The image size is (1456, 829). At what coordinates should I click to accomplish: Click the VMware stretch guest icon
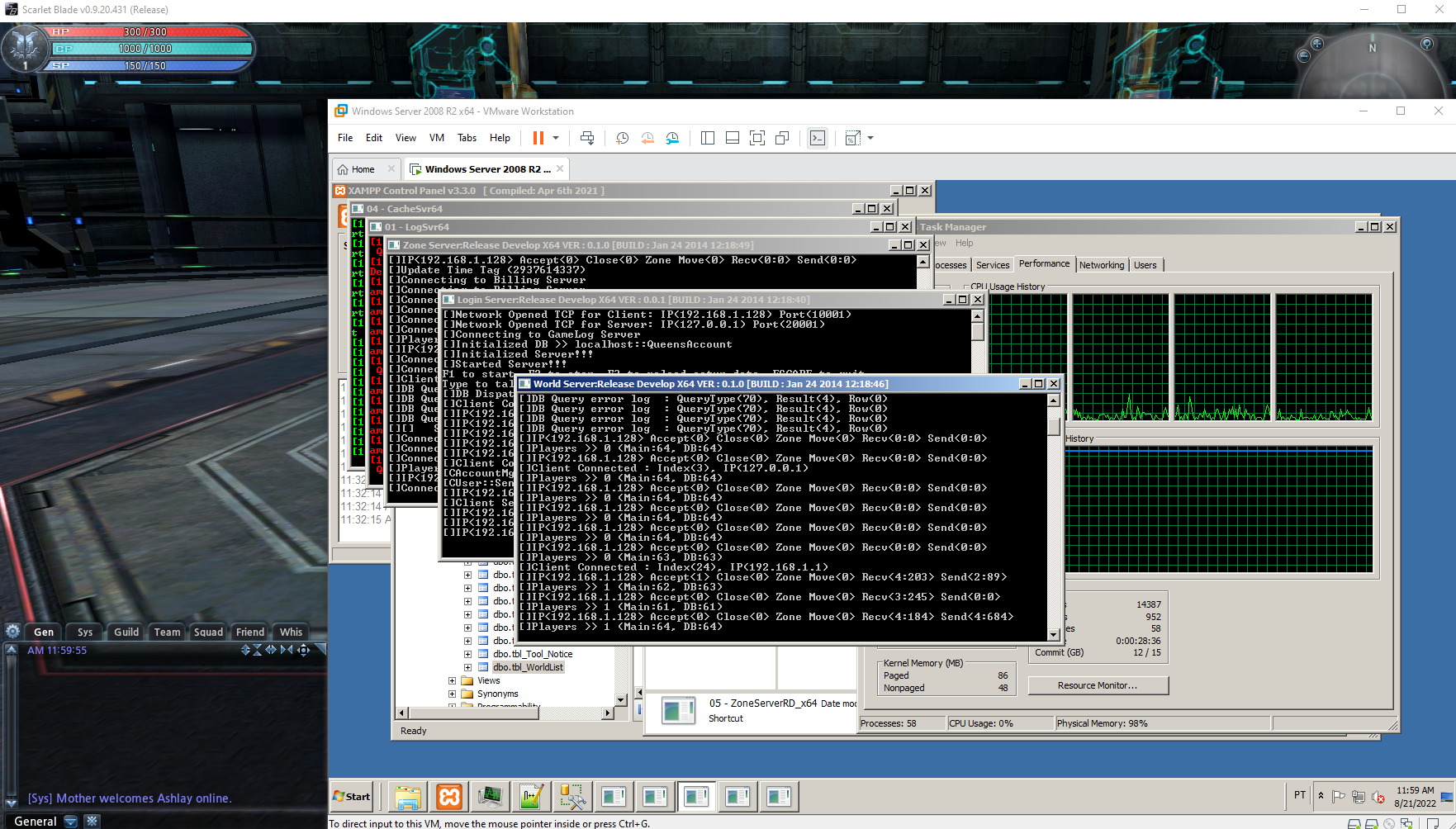(852, 138)
